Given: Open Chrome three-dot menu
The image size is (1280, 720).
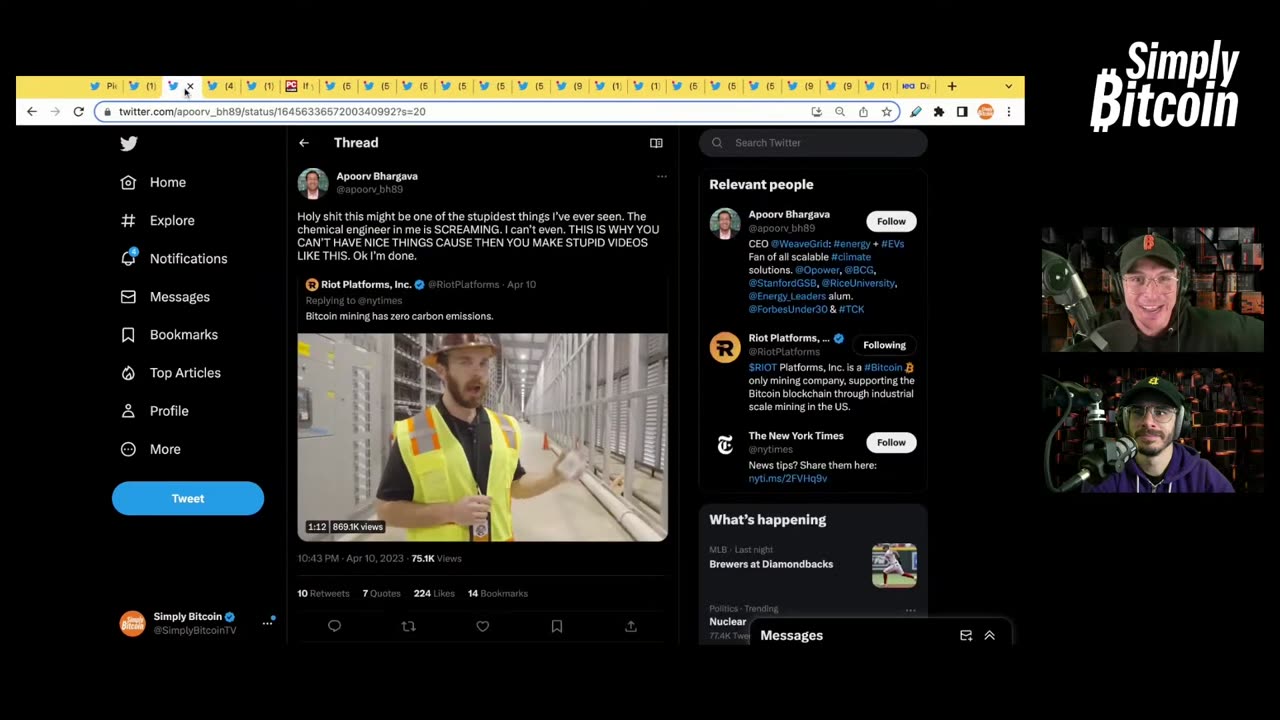Looking at the screenshot, I should coord(1008,112).
